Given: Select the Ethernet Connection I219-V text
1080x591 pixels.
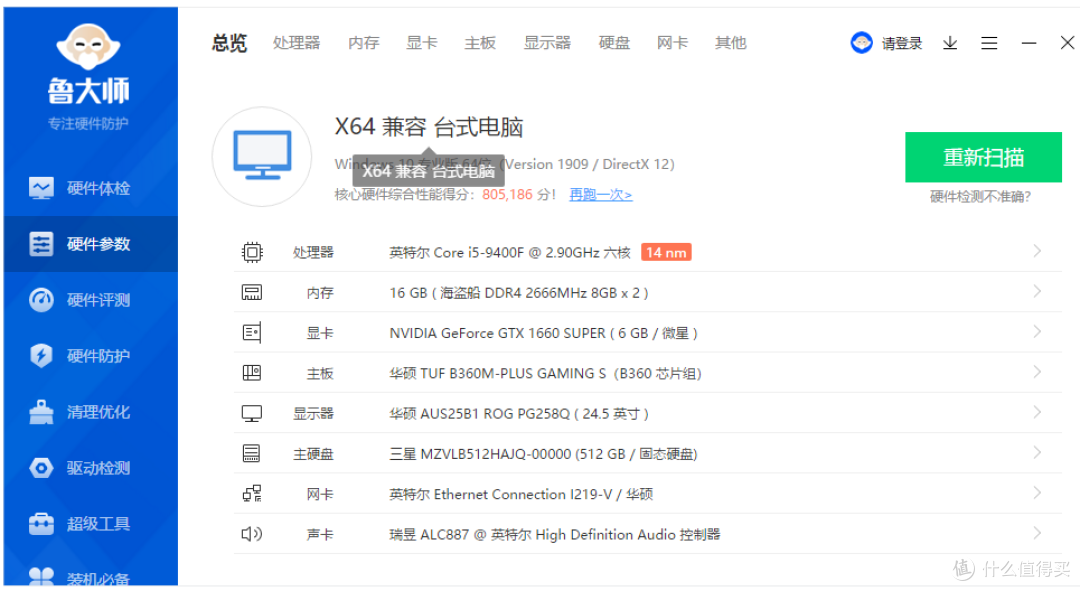Looking at the screenshot, I should tap(521, 494).
